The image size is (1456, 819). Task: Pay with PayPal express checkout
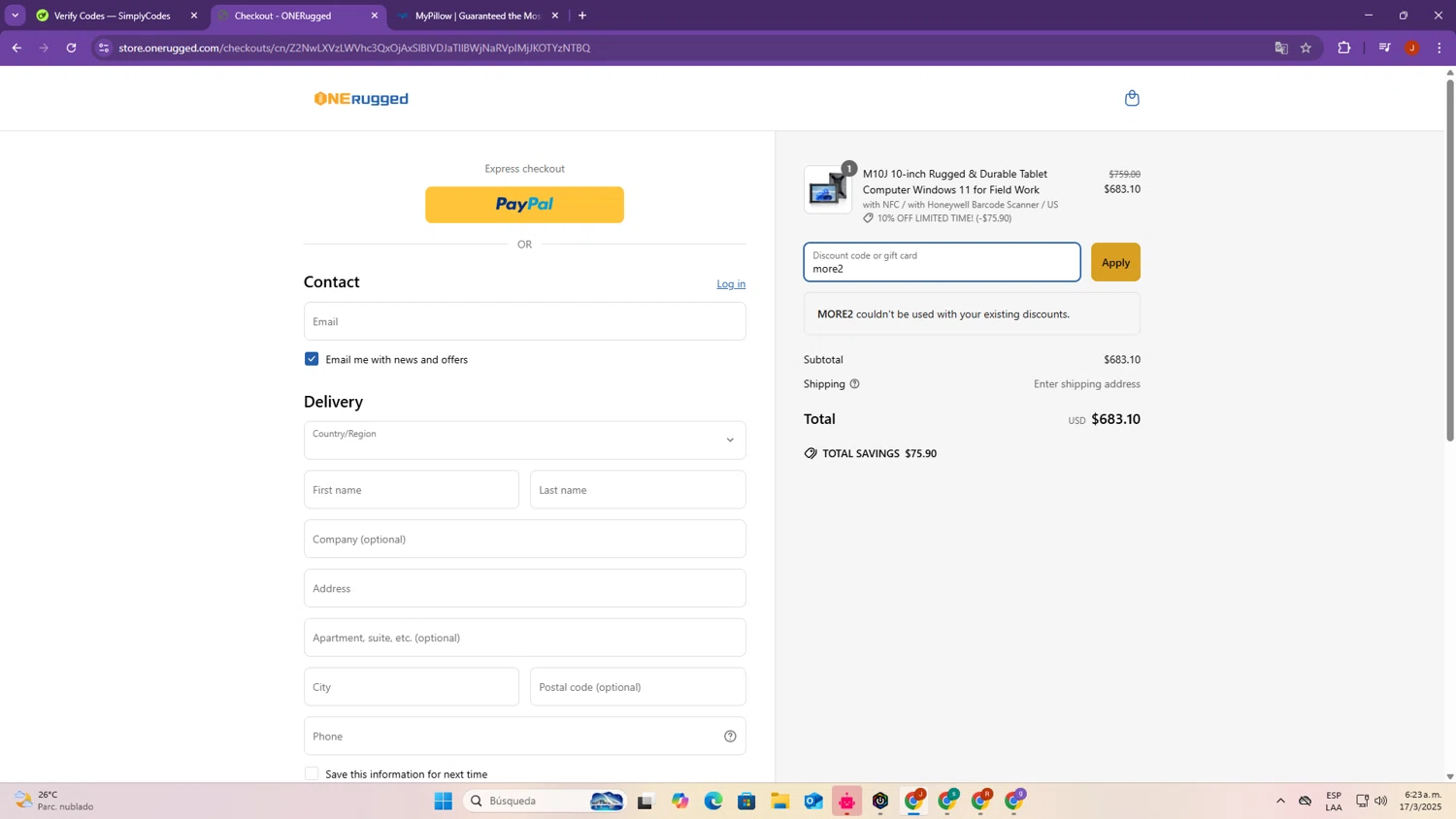coord(525,205)
